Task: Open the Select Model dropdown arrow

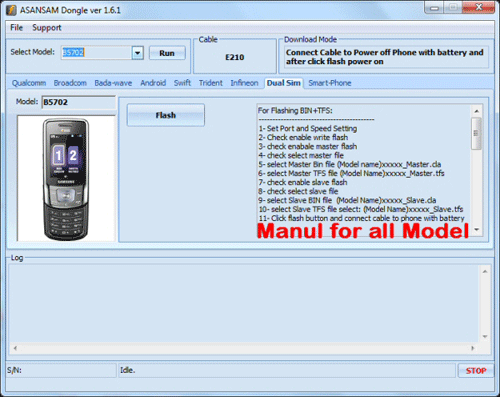Action: click(138, 53)
